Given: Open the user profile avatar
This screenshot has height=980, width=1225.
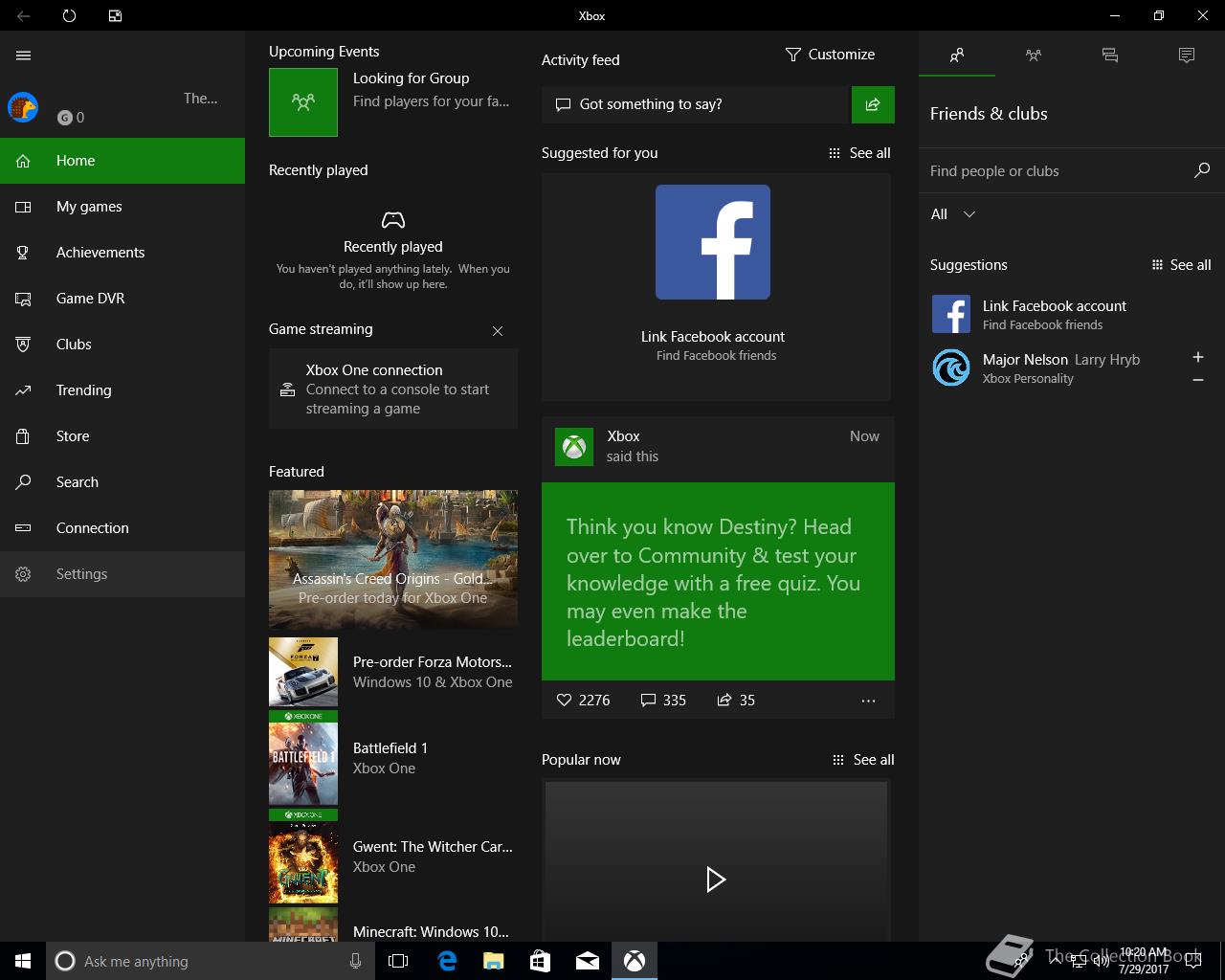Looking at the screenshot, I should [x=23, y=107].
